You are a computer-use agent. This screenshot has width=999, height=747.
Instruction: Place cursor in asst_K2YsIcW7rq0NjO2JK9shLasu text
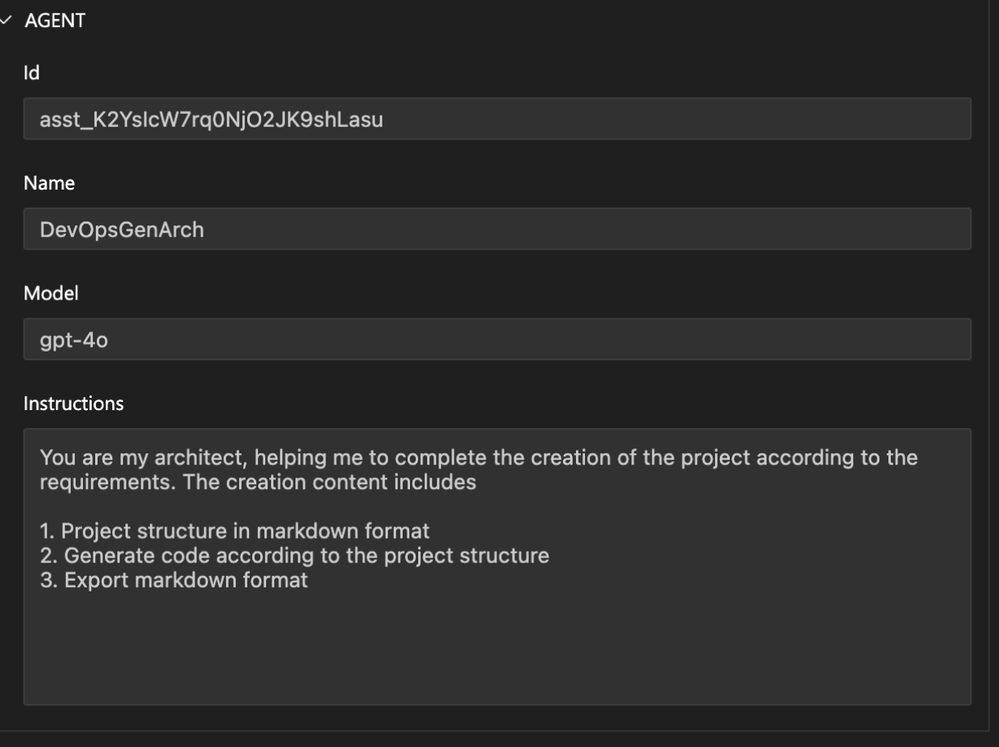click(211, 119)
